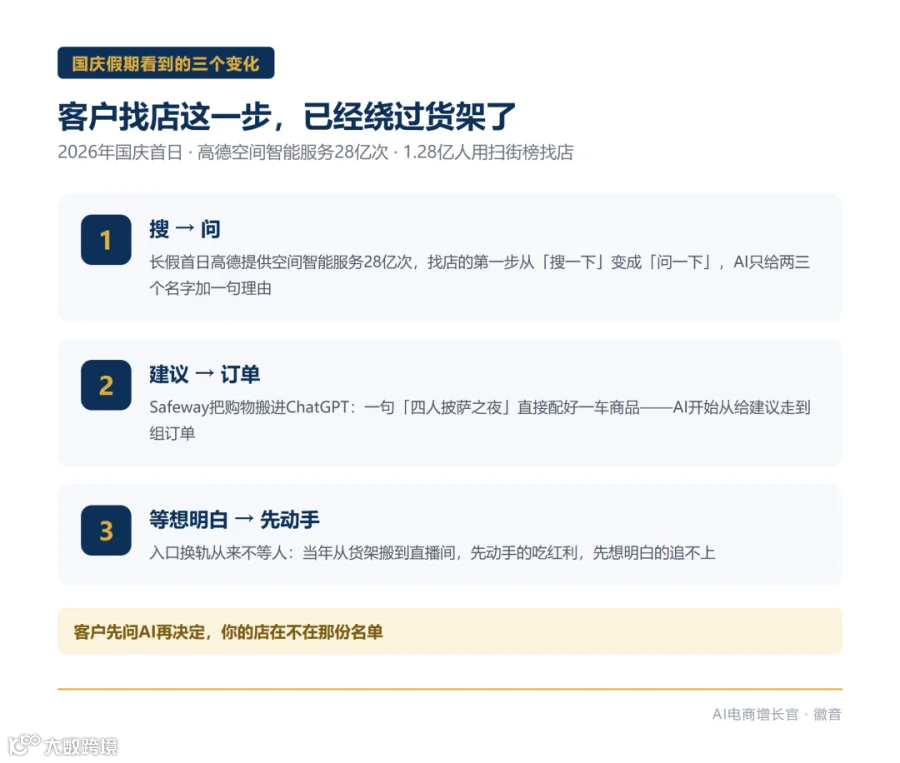Click the card title '搜 → 问'
The image size is (900, 763).
tap(185, 229)
